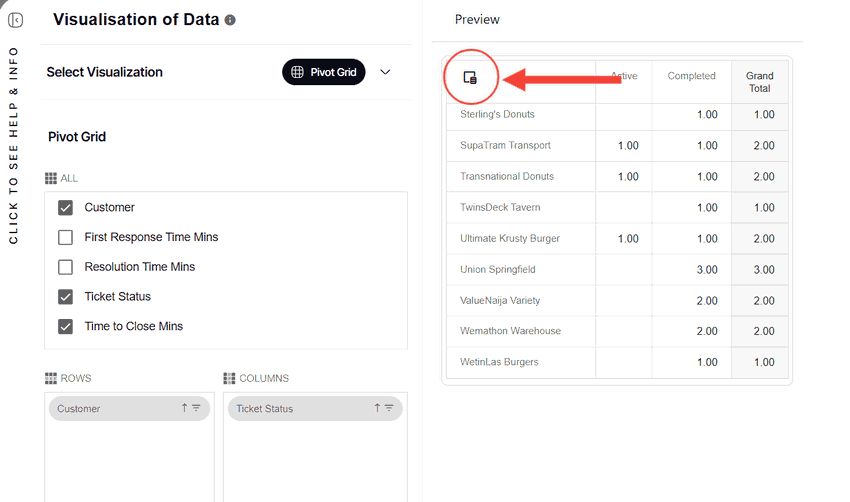850x502 pixels.
Task: Click the COLUMNS grid icon
Action: (229, 378)
